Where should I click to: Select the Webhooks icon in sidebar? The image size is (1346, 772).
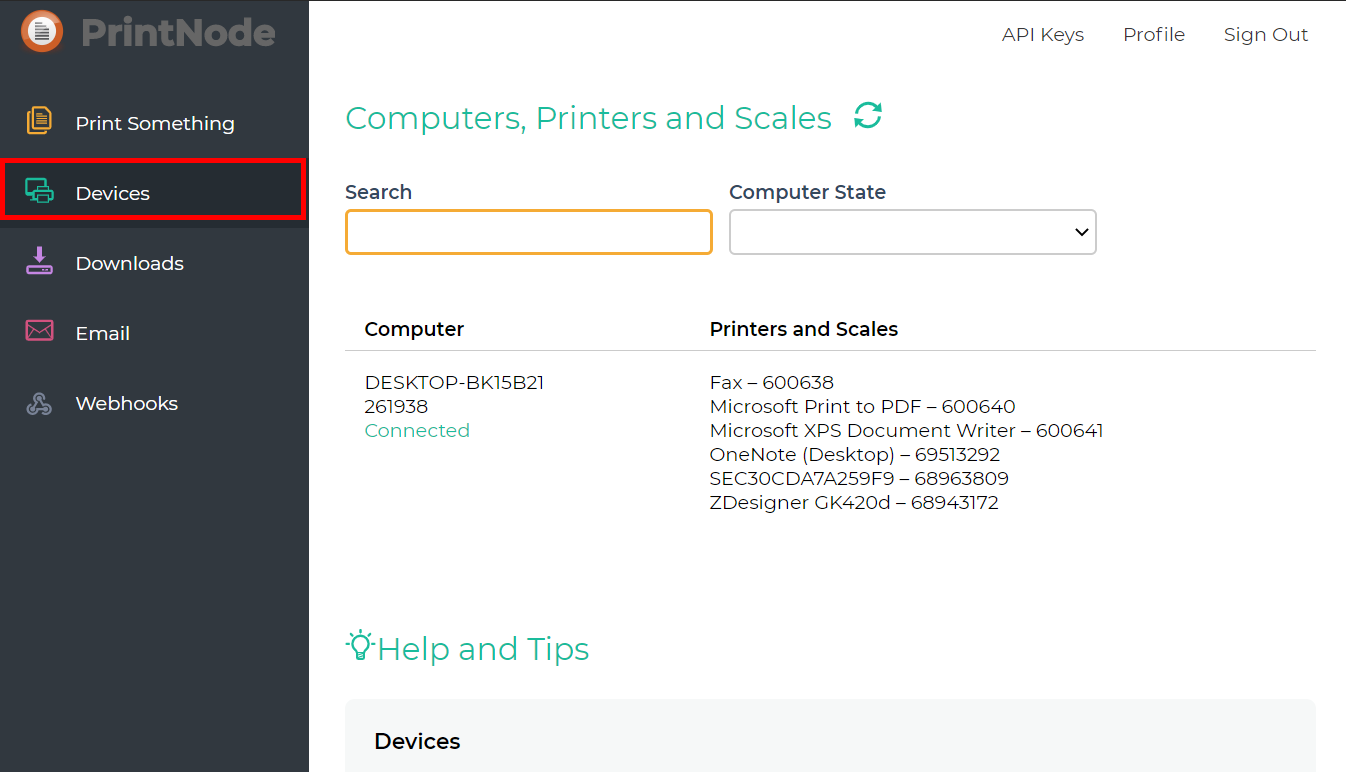[x=39, y=402]
